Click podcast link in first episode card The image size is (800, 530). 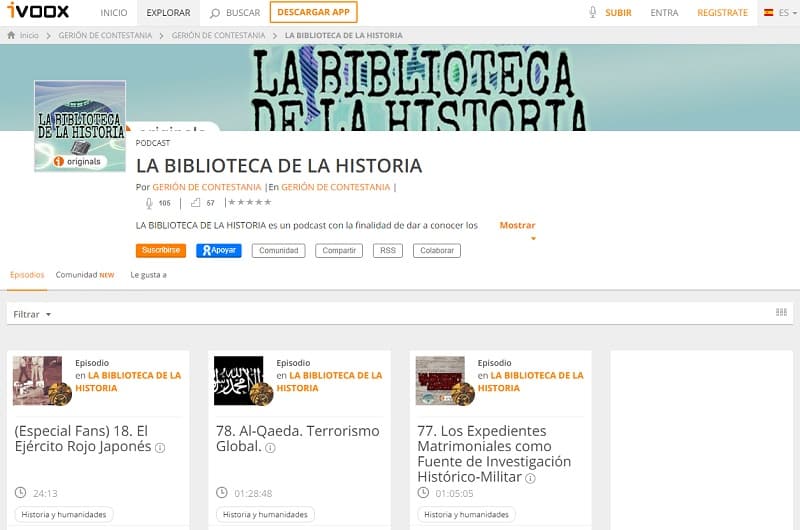128,382
